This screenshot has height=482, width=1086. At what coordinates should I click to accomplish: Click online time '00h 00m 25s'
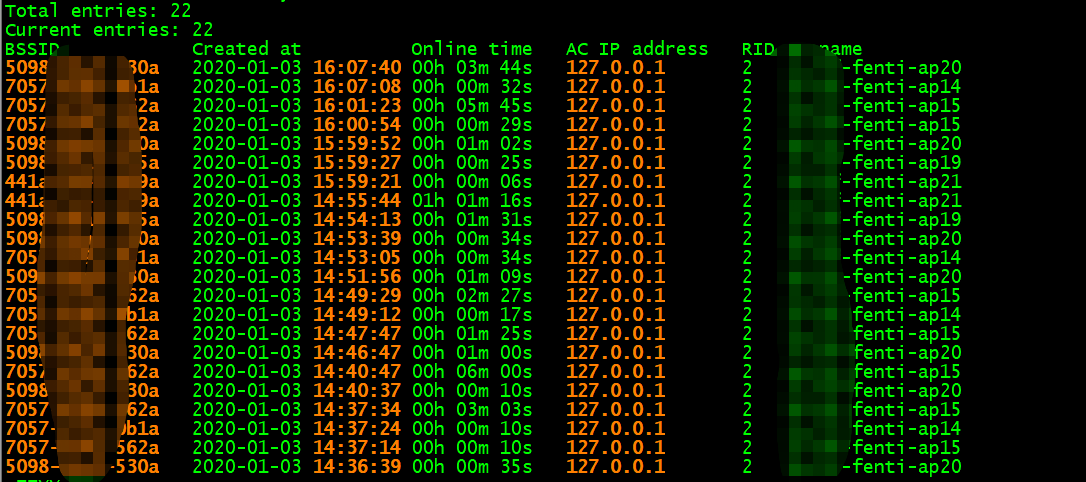472,163
